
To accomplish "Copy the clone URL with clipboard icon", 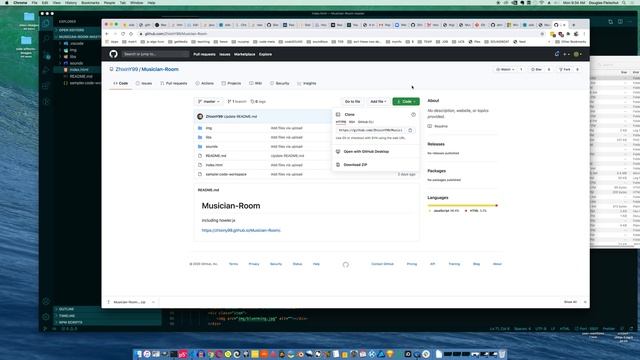I will (x=410, y=130).
